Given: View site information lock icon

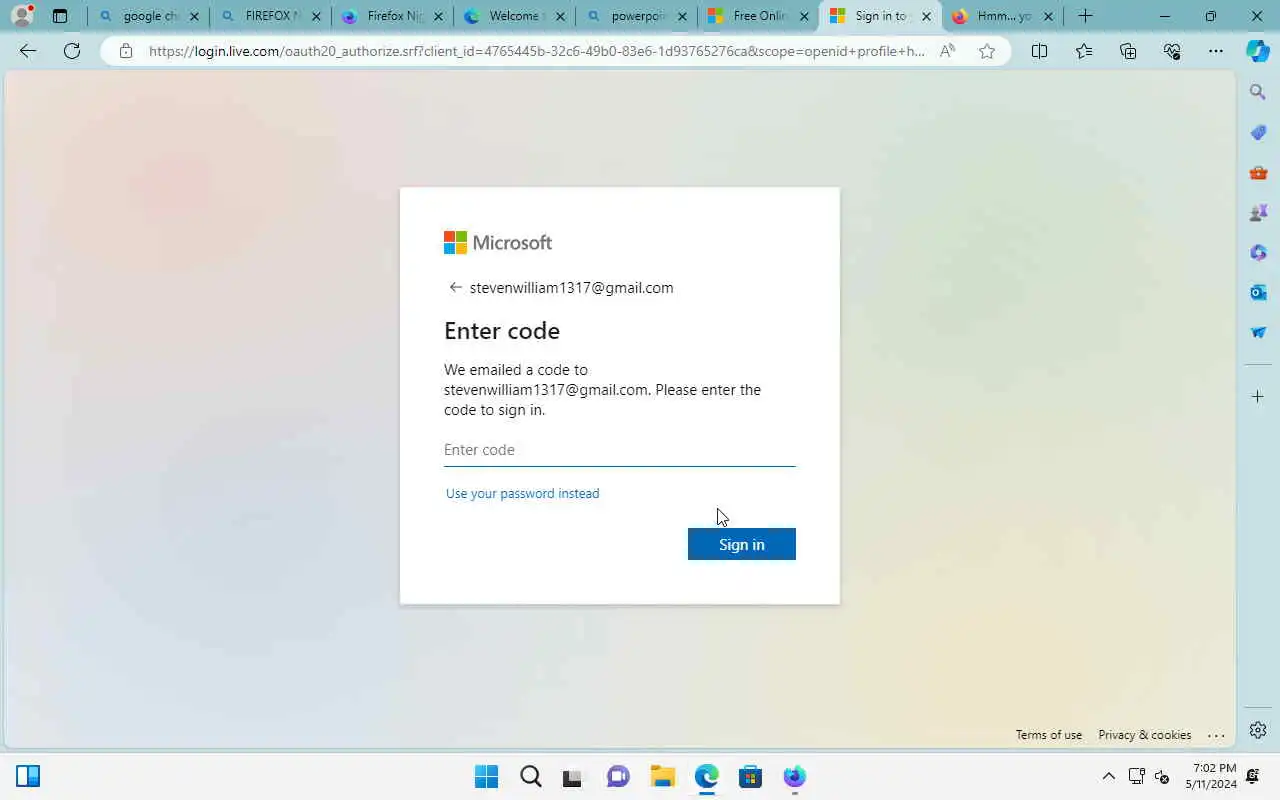Looking at the screenshot, I should point(125,51).
